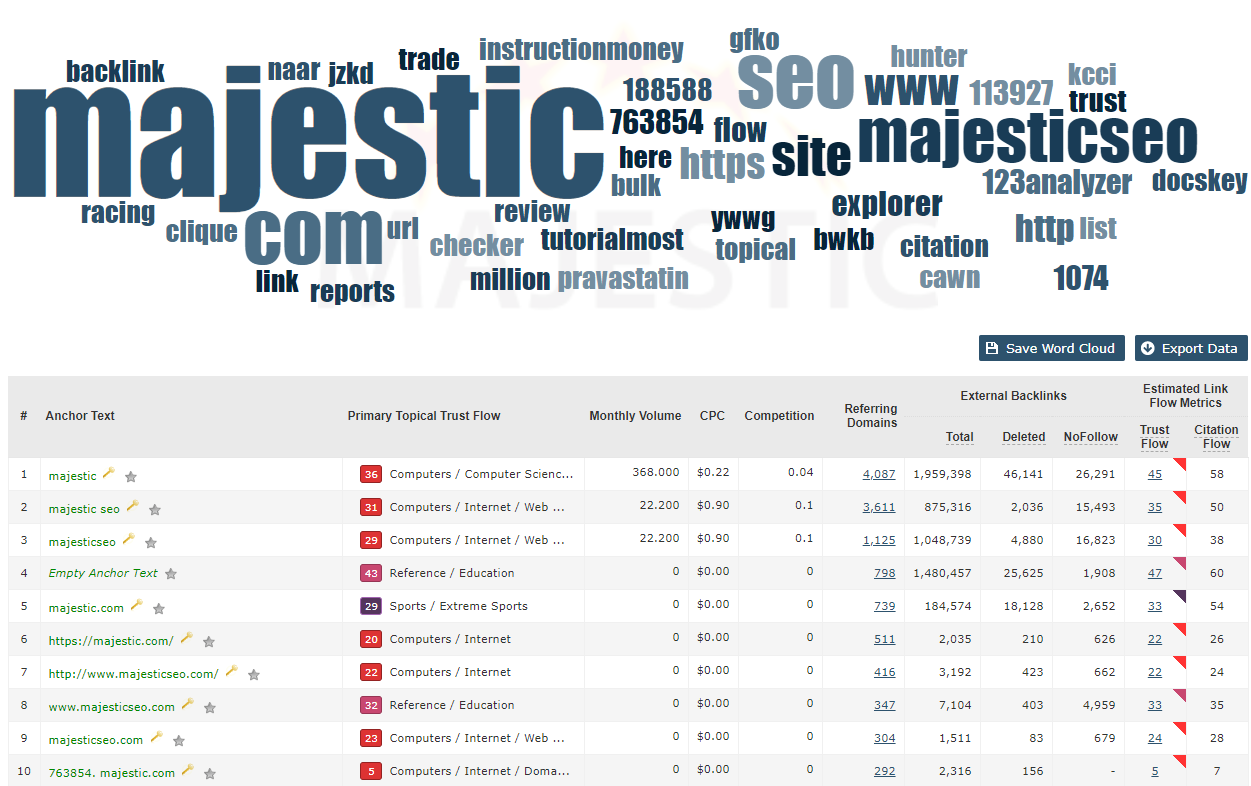Open the Trust Flow value 45 link

[x=1154, y=474]
